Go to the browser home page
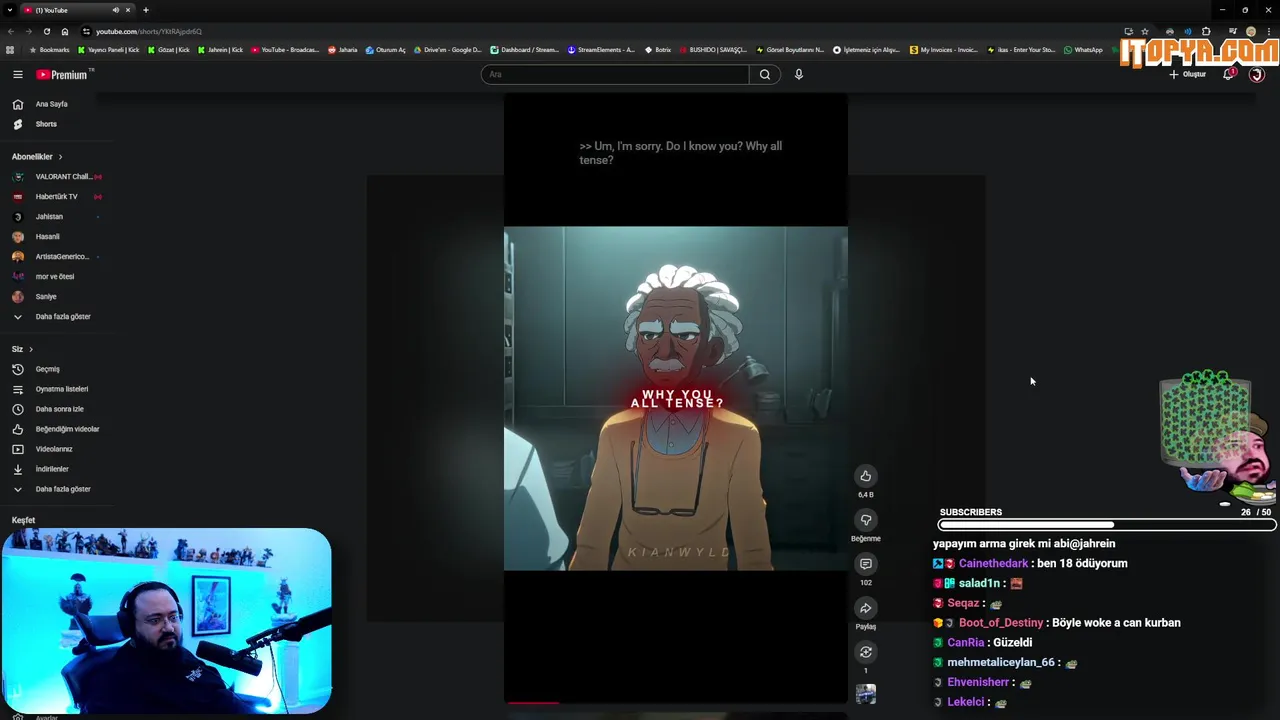 pos(65,31)
